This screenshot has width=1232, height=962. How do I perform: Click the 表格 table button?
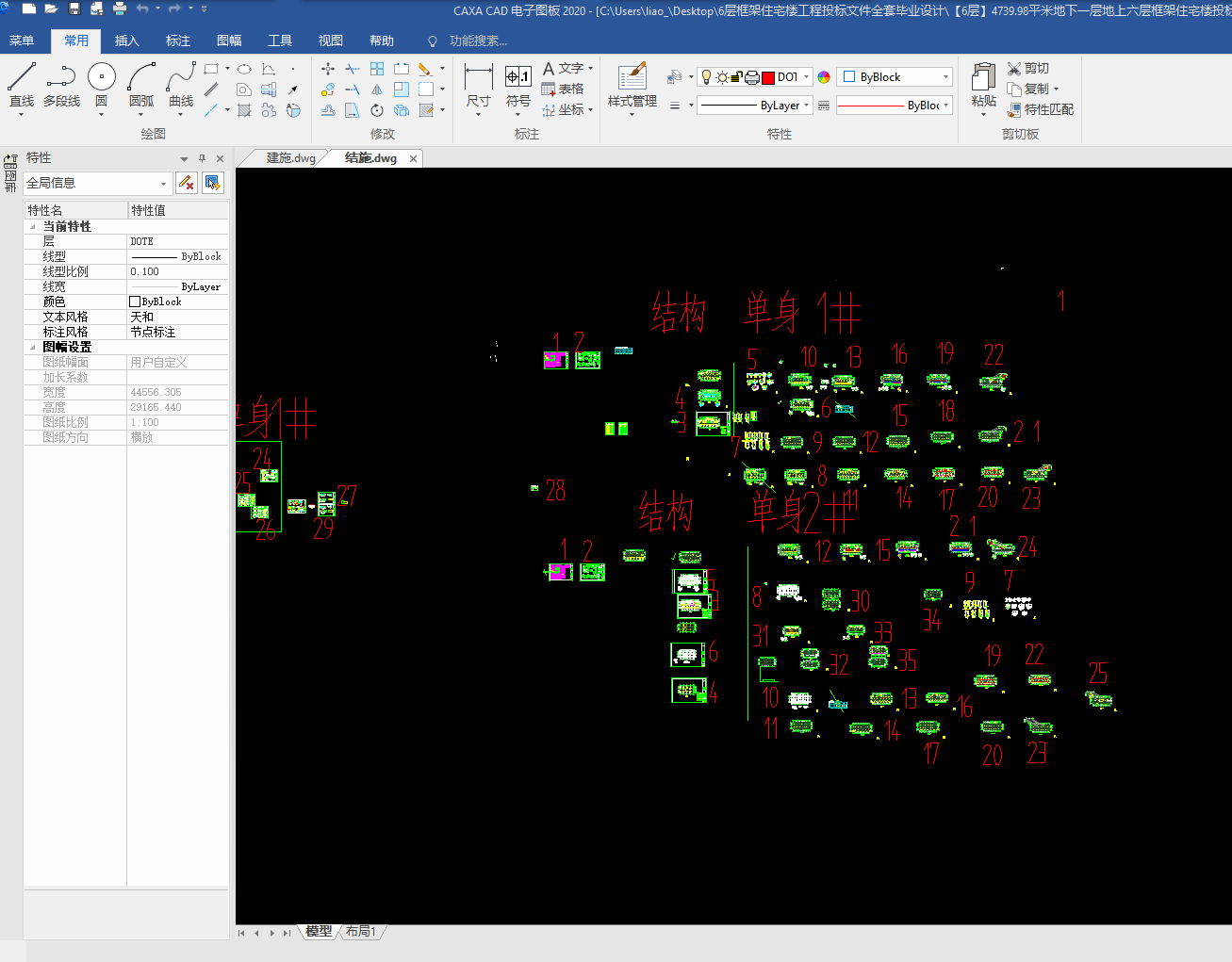(x=563, y=89)
